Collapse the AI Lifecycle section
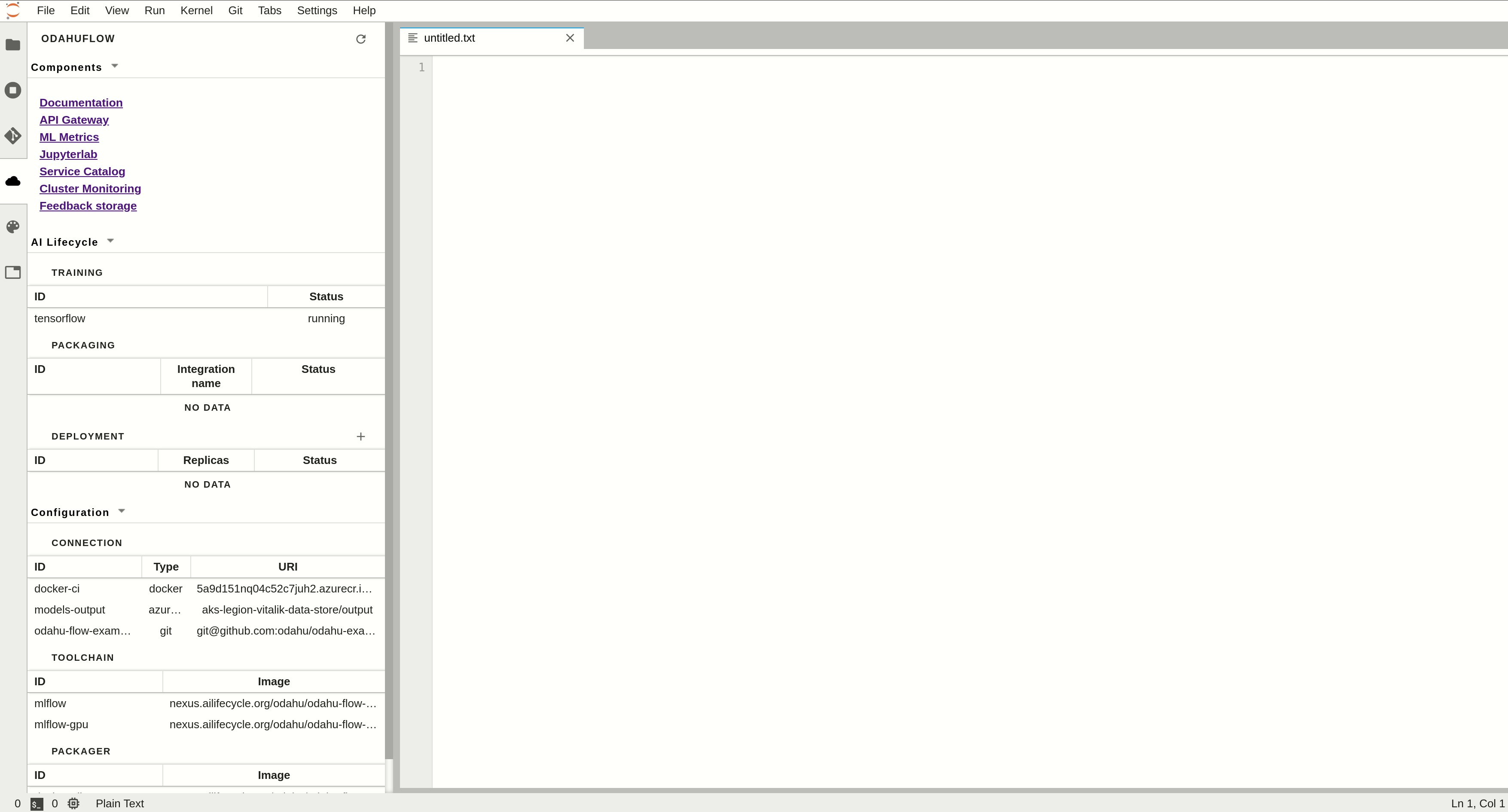 click(x=110, y=241)
